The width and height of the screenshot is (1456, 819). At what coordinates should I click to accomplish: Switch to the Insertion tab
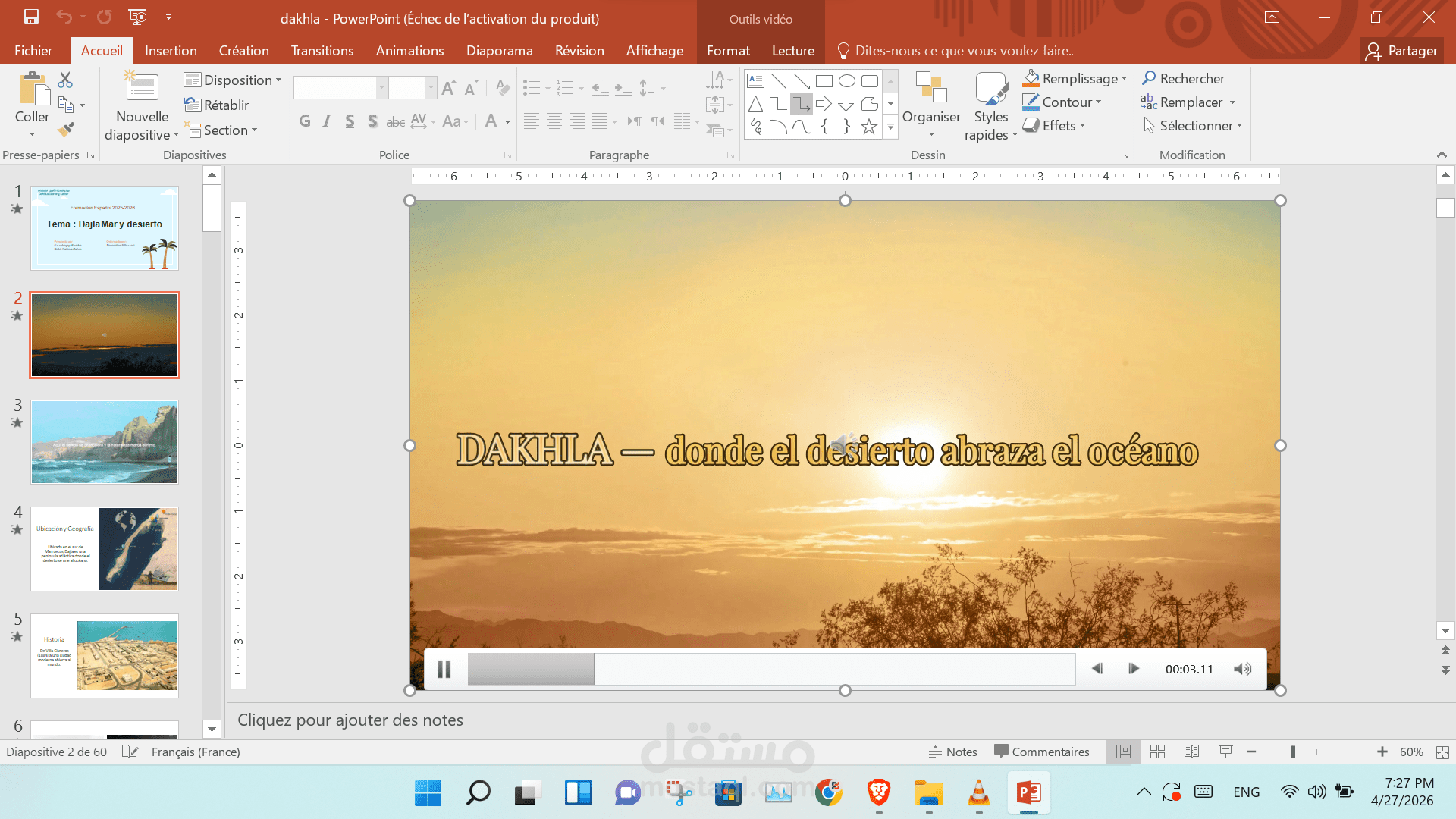(171, 51)
